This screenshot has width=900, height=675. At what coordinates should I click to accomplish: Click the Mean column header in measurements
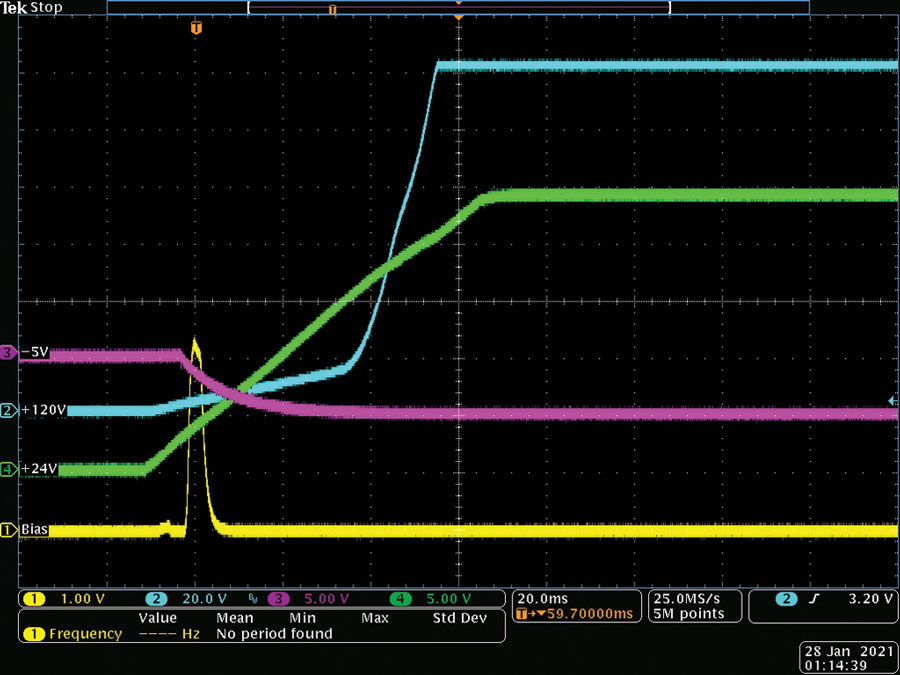(x=235, y=618)
